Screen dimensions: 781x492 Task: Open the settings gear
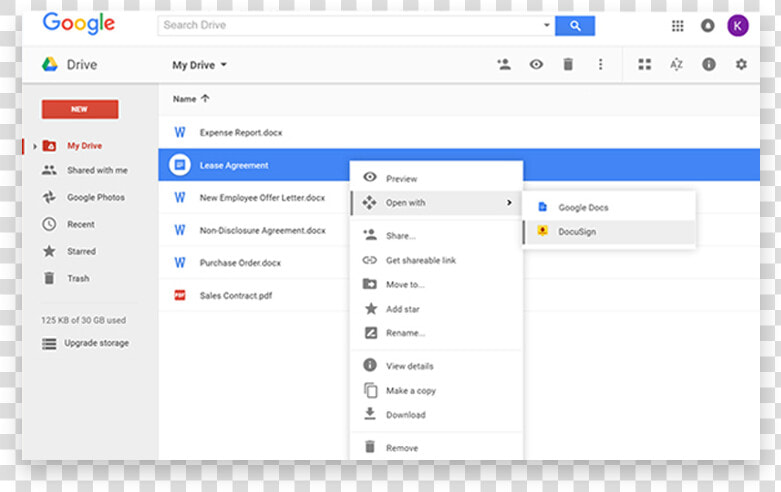pyautogui.click(x=741, y=64)
